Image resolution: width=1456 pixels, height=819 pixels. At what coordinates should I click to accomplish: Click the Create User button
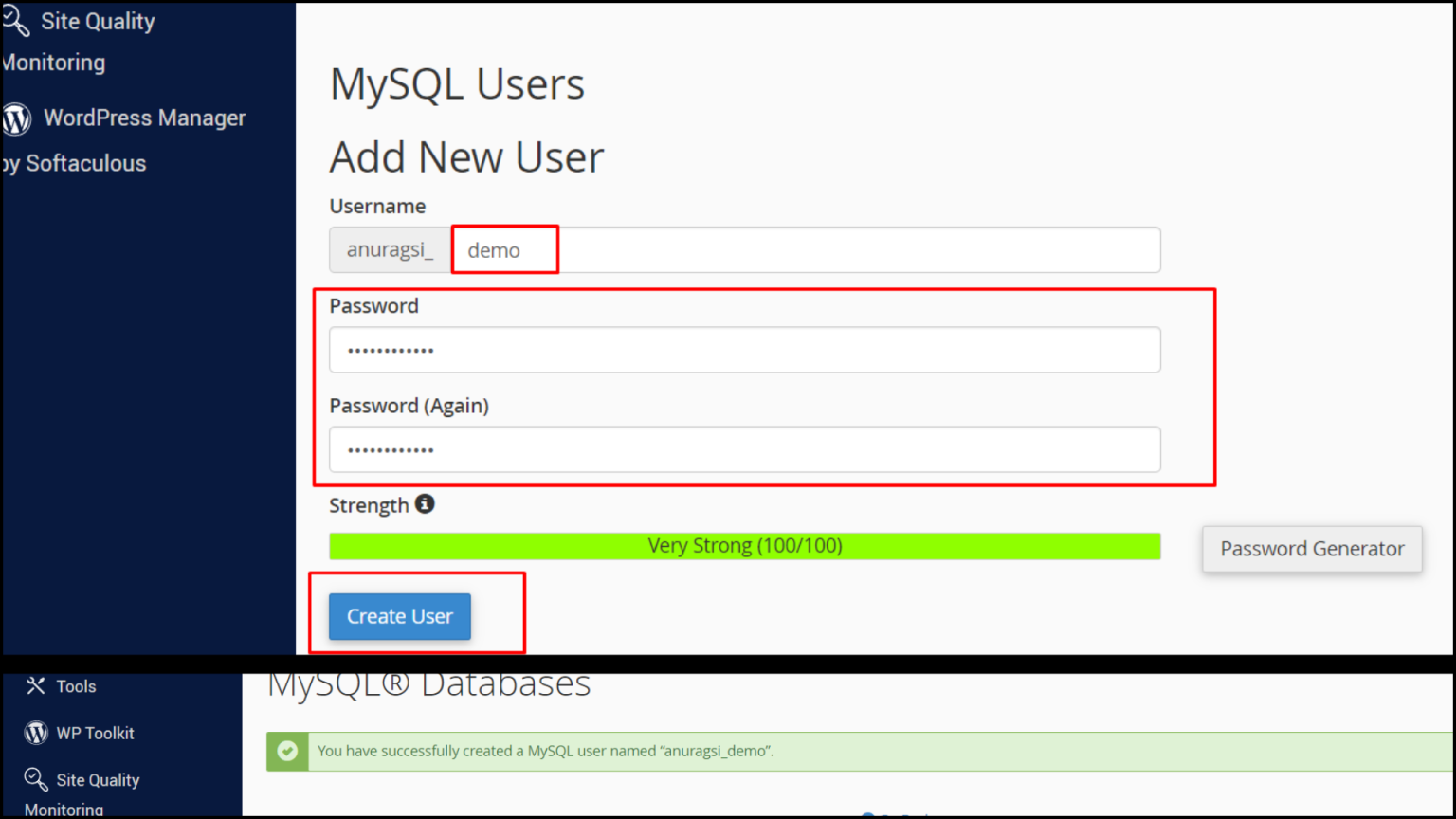click(x=399, y=616)
